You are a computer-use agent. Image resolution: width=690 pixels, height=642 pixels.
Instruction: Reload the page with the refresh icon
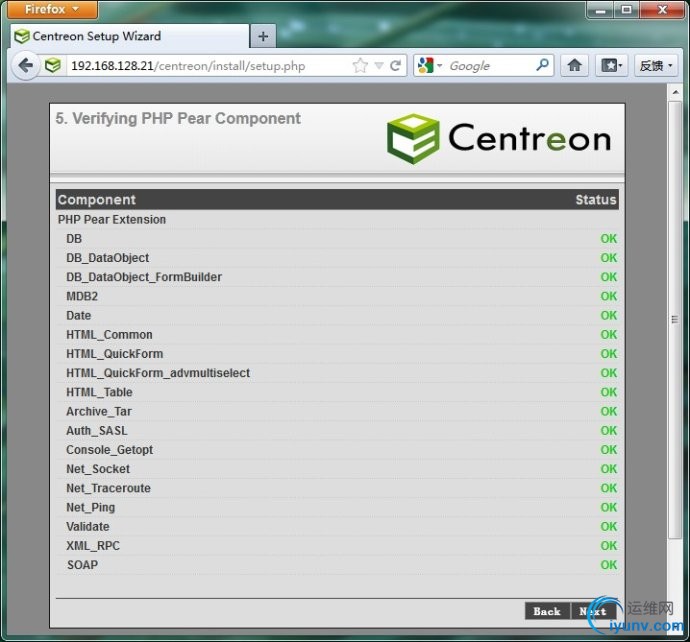tap(396, 66)
